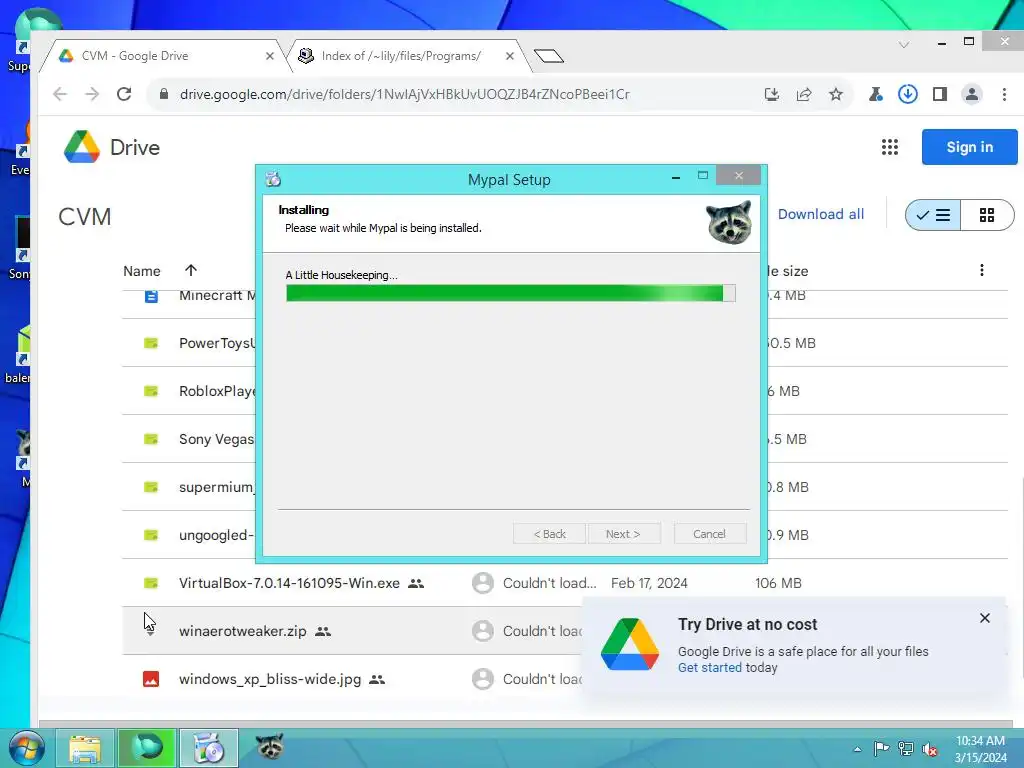Click the PowerToys file icon
Image resolution: width=1024 pixels, height=768 pixels.
click(x=151, y=343)
